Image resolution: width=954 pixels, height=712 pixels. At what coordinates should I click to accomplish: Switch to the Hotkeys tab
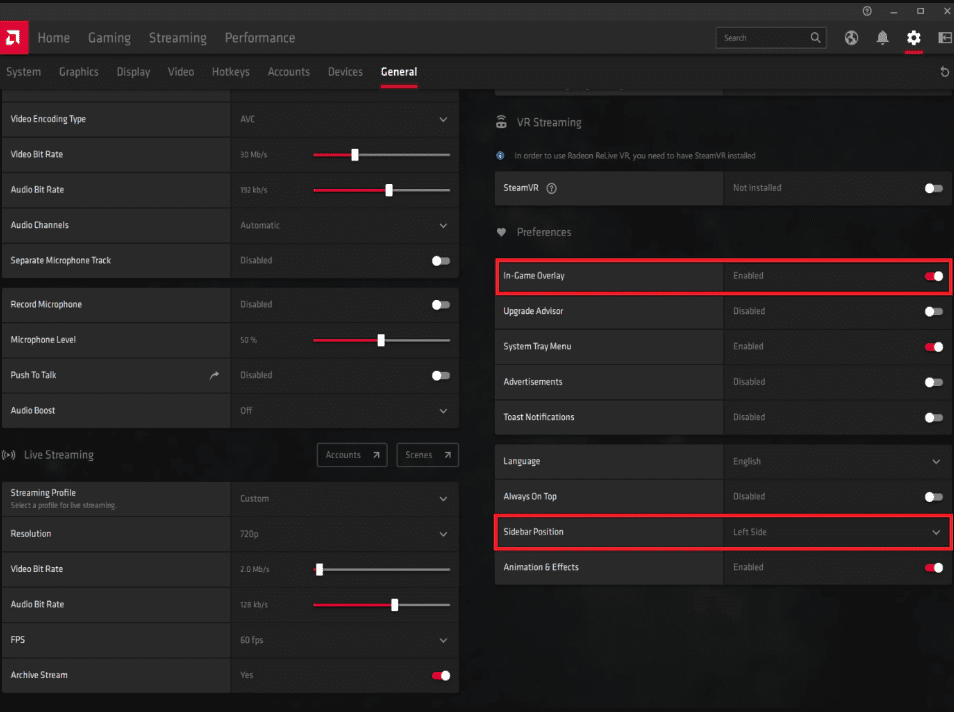point(230,72)
